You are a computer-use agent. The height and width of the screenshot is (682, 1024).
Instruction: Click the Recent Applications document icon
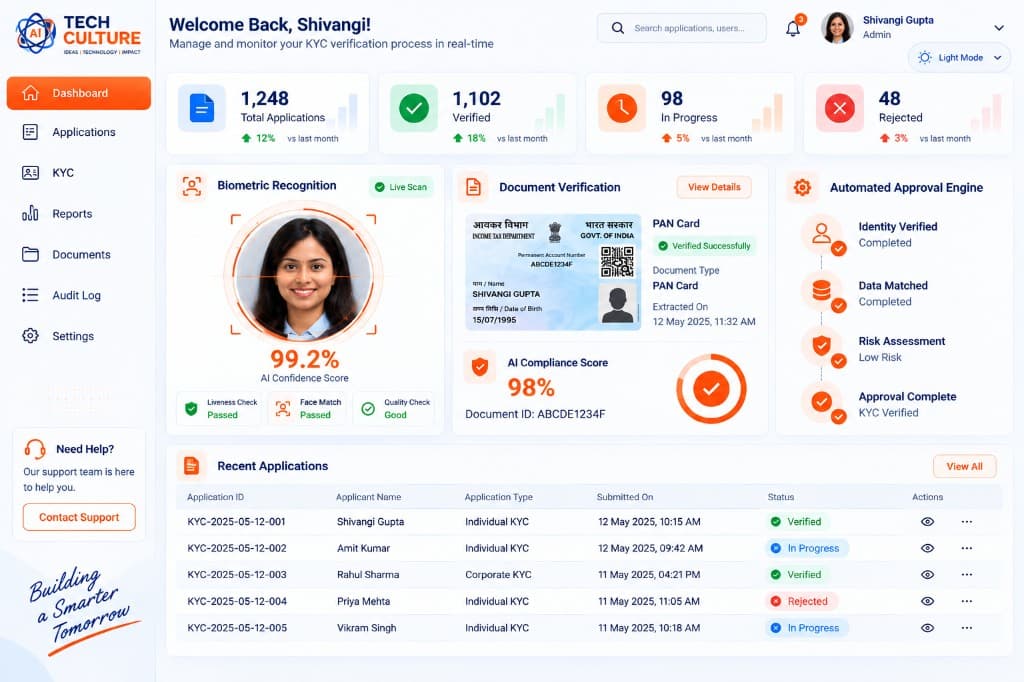pyautogui.click(x=191, y=466)
